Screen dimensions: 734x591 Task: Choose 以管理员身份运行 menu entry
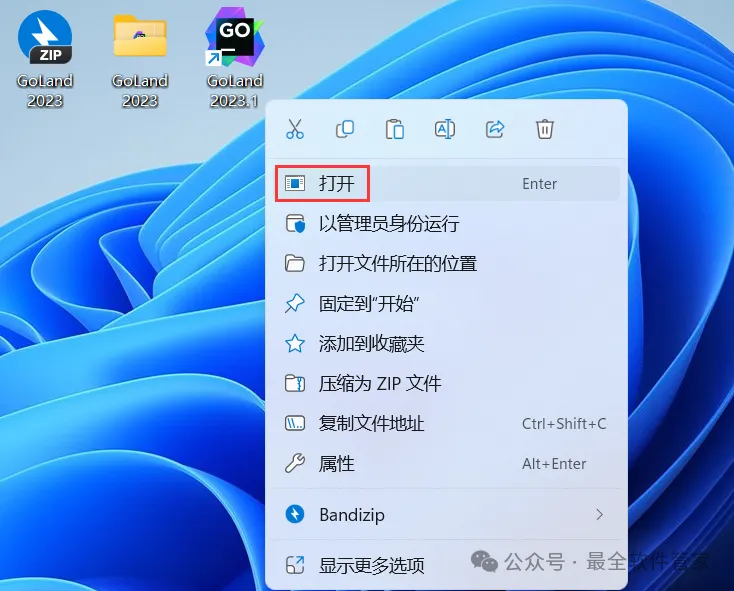pyautogui.click(x=447, y=224)
